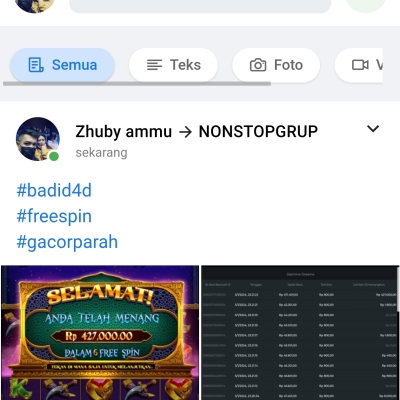Open the Zhuby ammu author name link

124,131
